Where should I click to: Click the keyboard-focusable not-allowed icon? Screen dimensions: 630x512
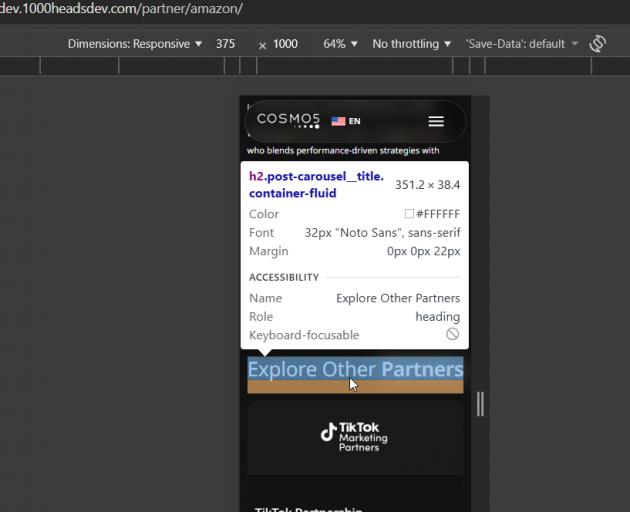point(452,334)
